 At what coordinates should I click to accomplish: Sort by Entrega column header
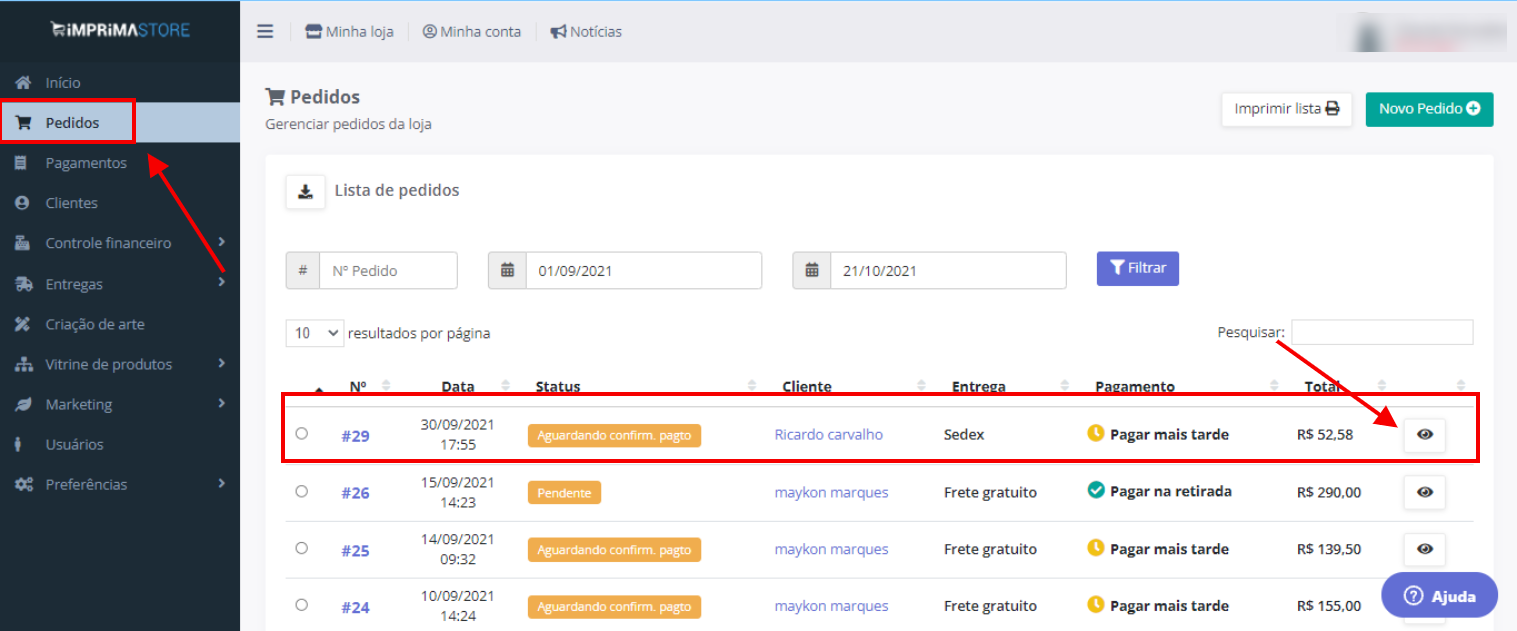point(978,386)
